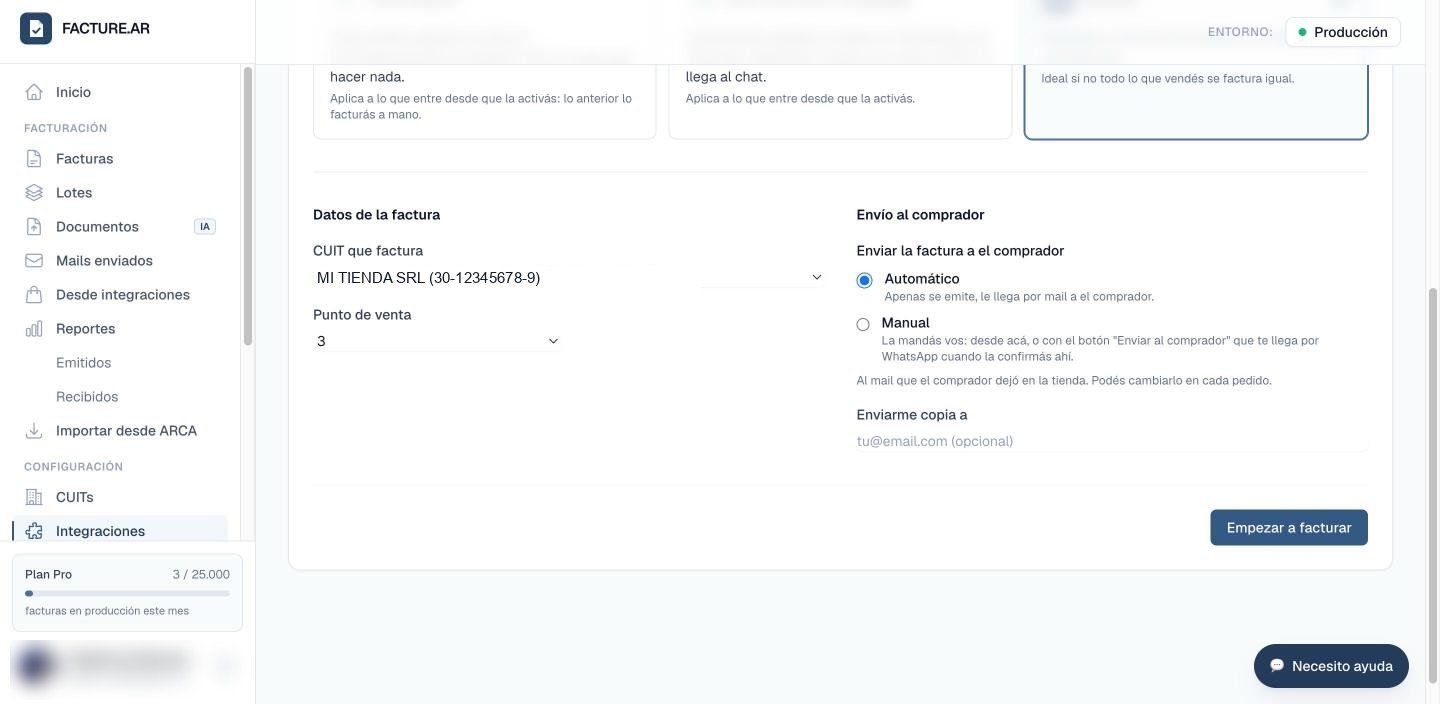Screen dimensions: 1440x704
Task: Click the "Datos de la factura" heading
Action: click(376, 215)
